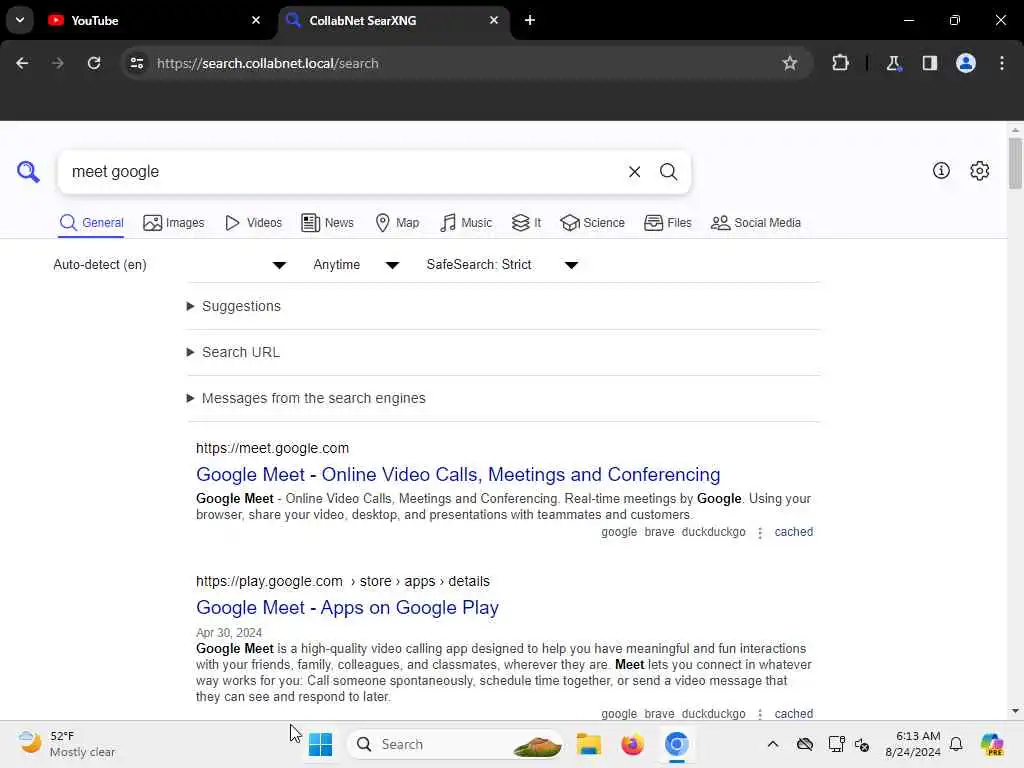Open Firefox from the taskbar
1024x768 pixels.
click(632, 744)
